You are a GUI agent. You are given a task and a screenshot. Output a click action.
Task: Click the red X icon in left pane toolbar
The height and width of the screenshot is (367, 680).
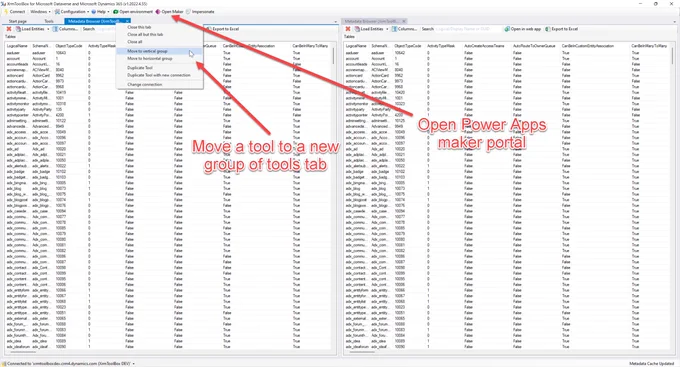click(9, 29)
